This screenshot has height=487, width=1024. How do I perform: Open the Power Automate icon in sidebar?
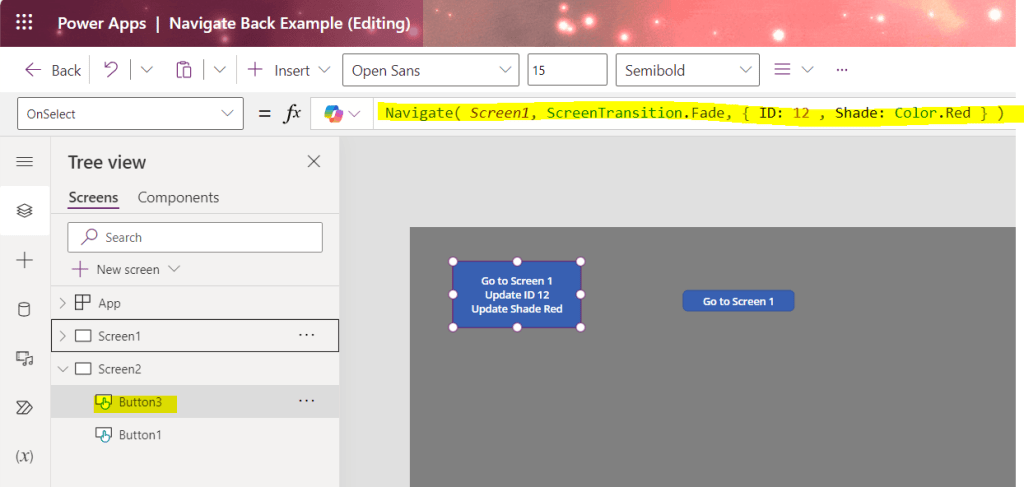(25, 407)
